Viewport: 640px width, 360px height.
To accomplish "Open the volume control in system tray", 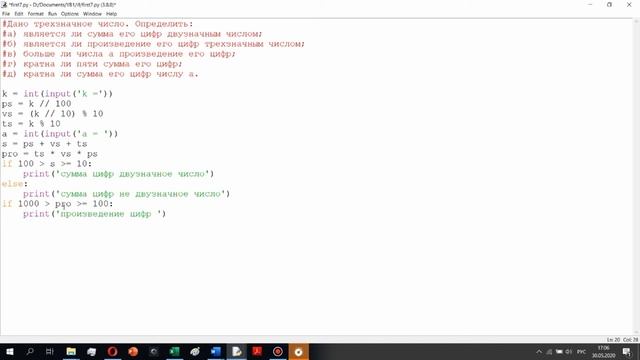I will (x=568, y=351).
